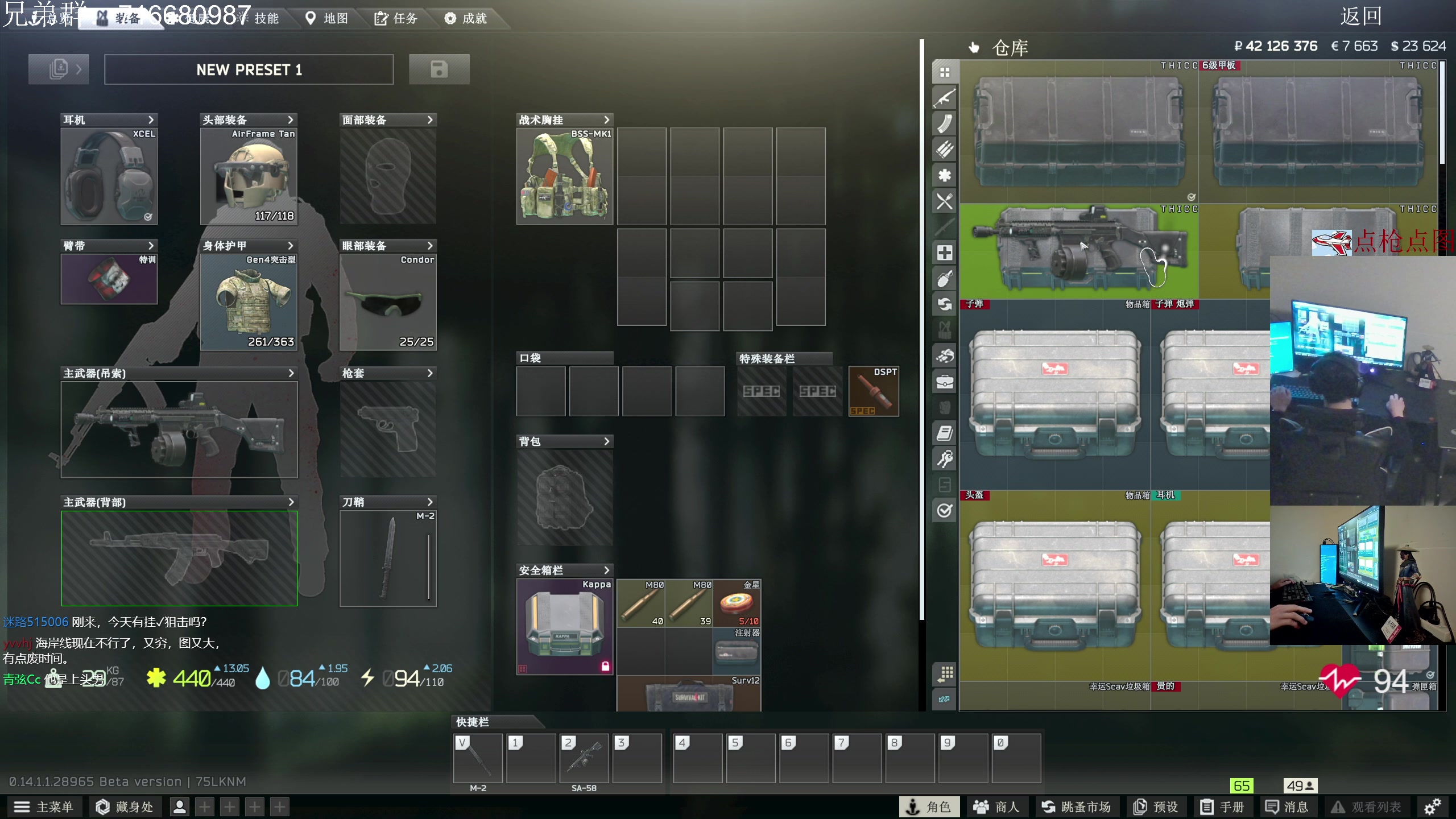Filter stash by ammo rounds icon
1456x819 pixels.
coord(945,150)
